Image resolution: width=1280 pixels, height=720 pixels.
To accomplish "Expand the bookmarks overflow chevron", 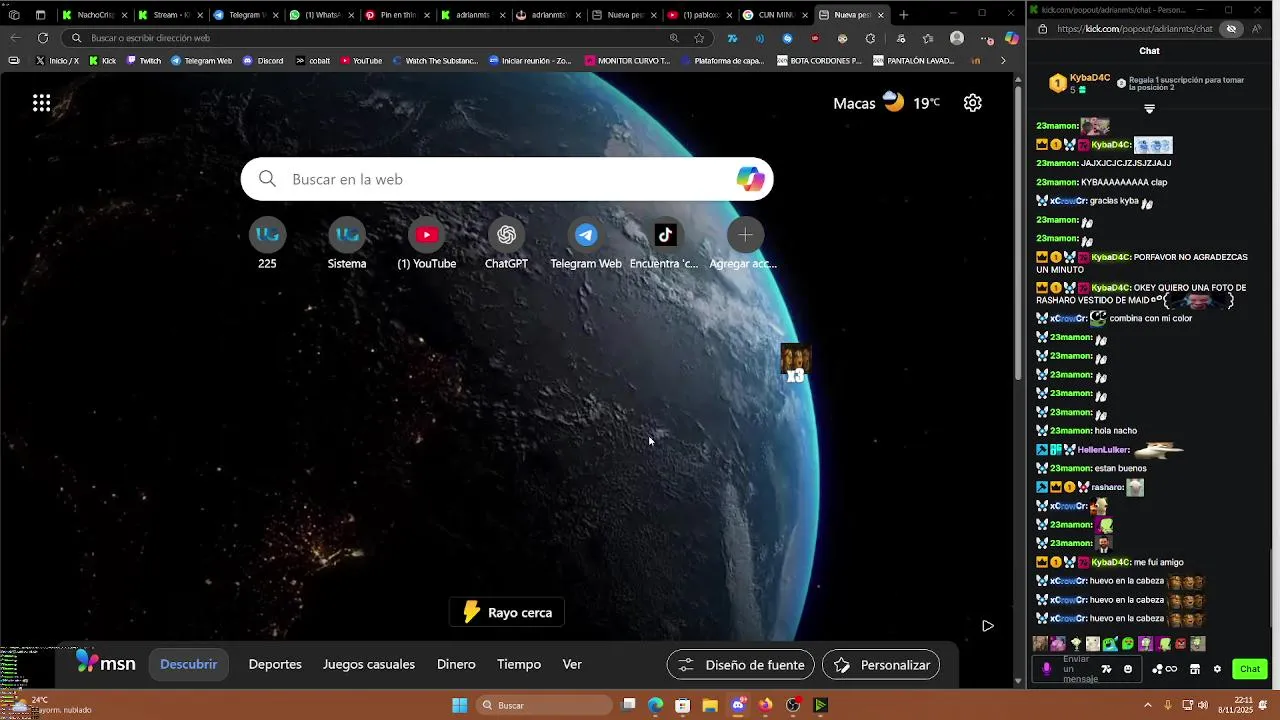I will [x=1004, y=60].
